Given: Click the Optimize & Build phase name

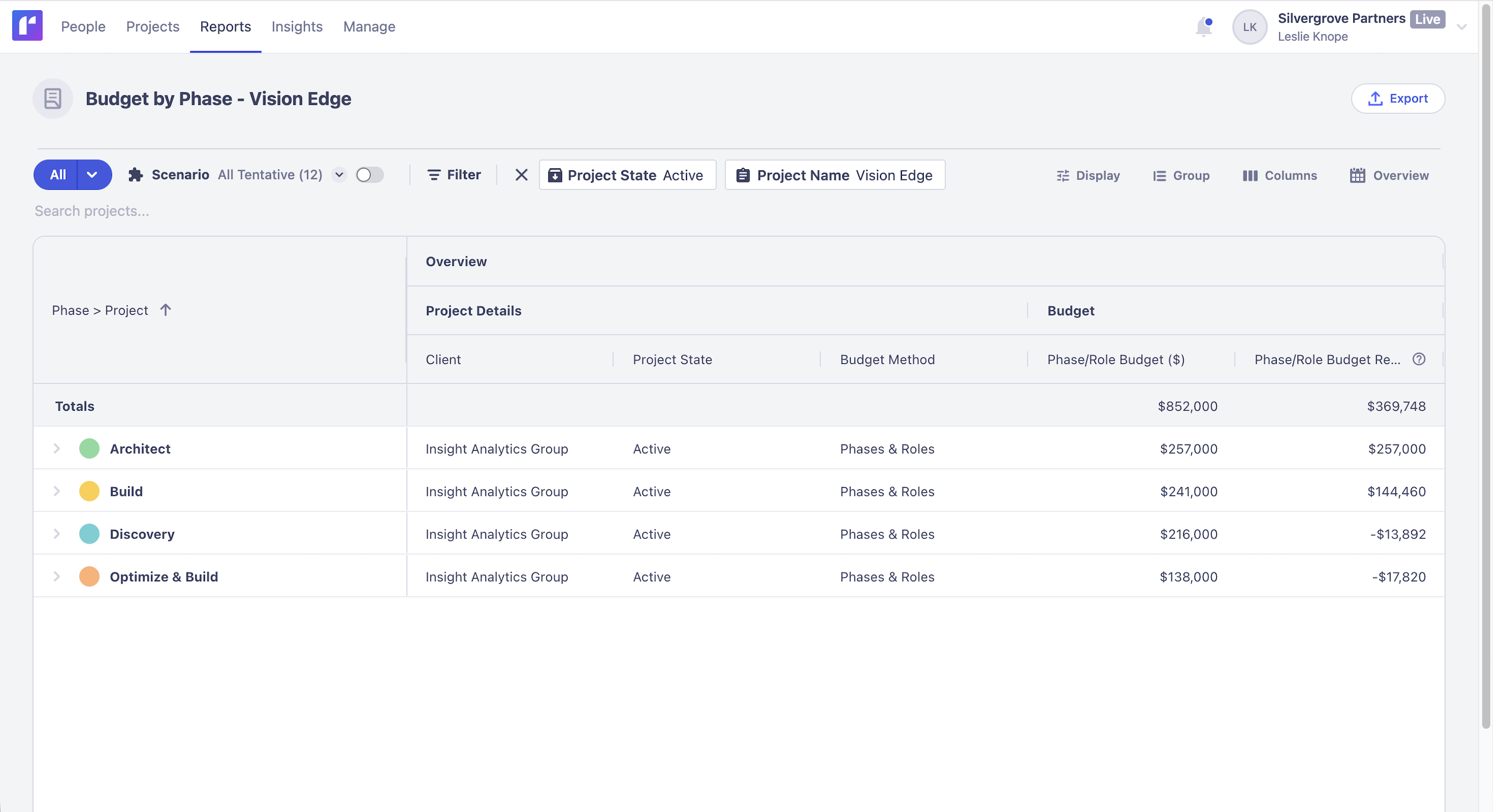Looking at the screenshot, I should tap(164, 577).
